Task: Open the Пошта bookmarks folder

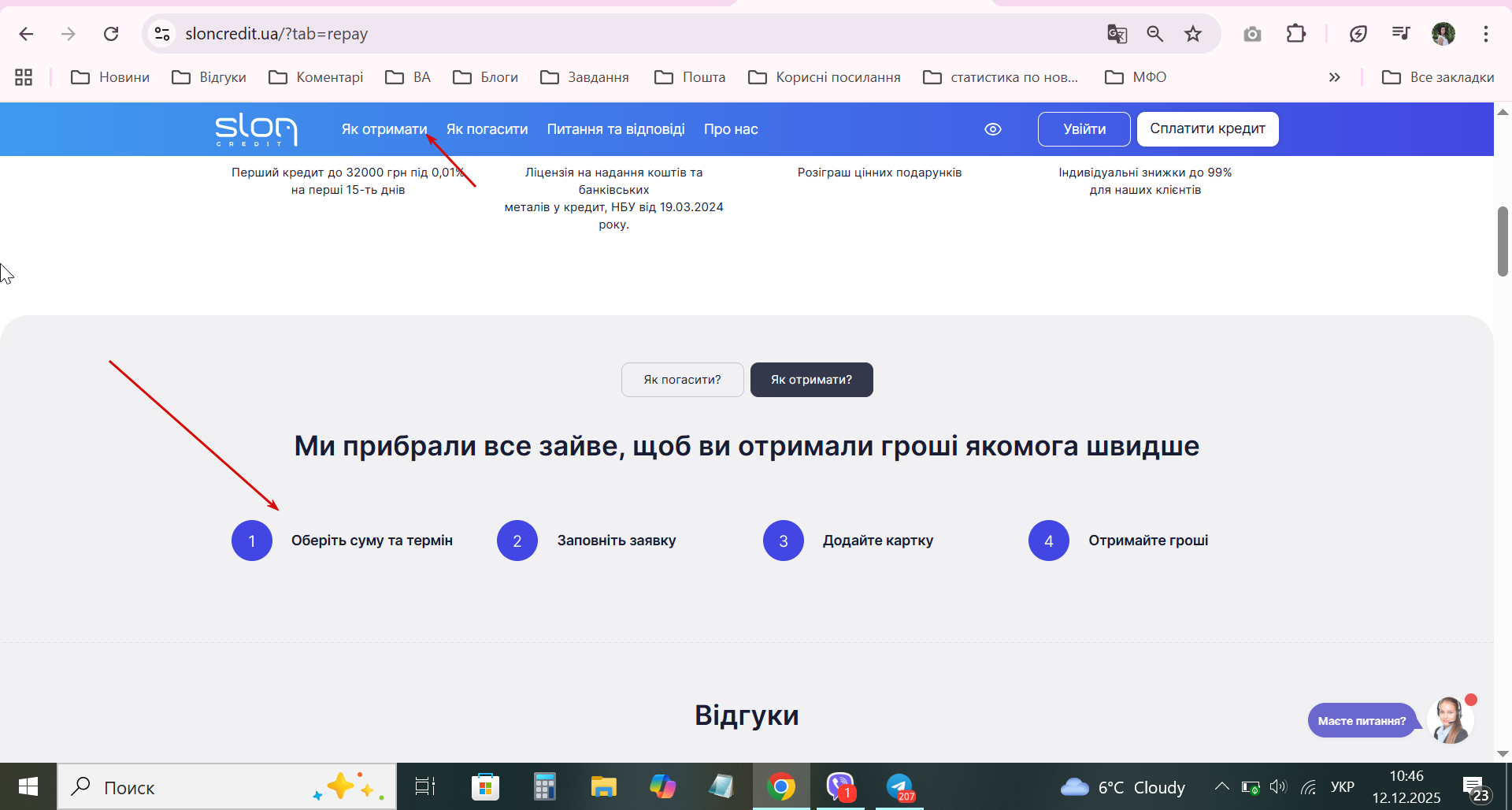Action: tap(690, 77)
